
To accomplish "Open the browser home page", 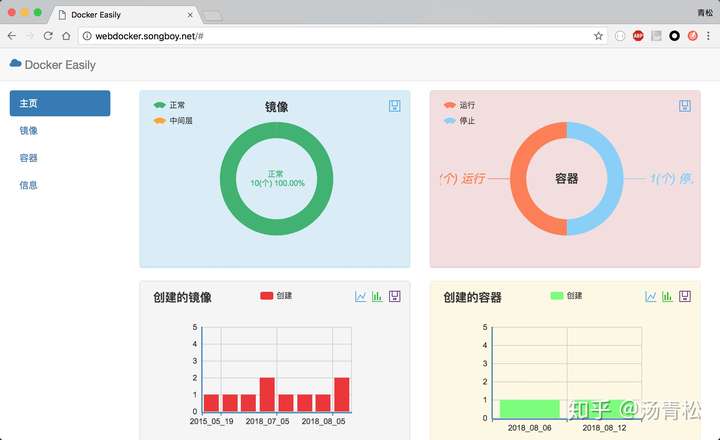I will 66,36.
